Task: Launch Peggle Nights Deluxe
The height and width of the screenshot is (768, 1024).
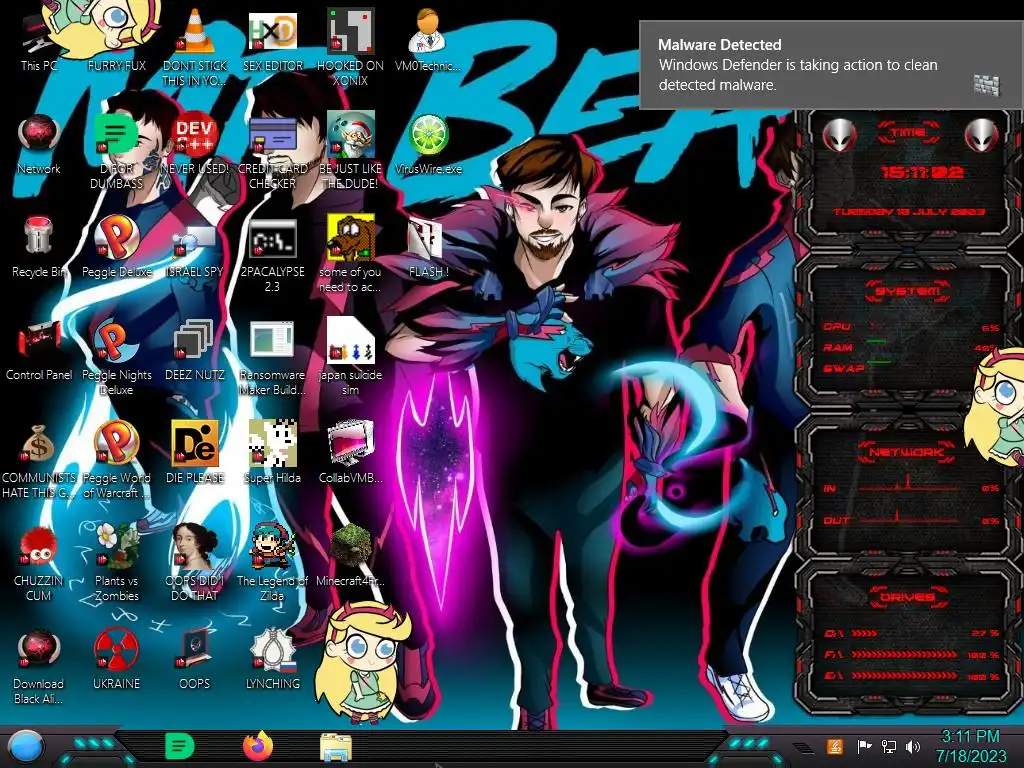Action: (116, 358)
